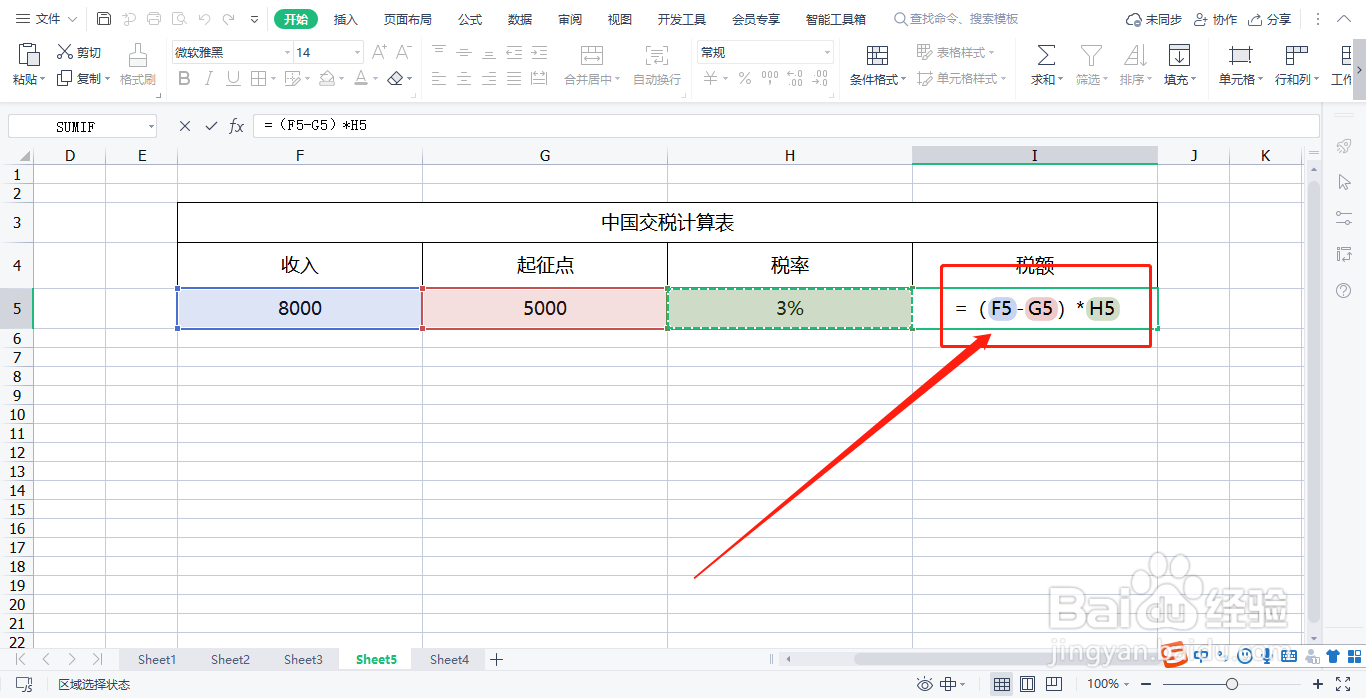
Task: Open the font size dropdown
Action: (x=355, y=51)
